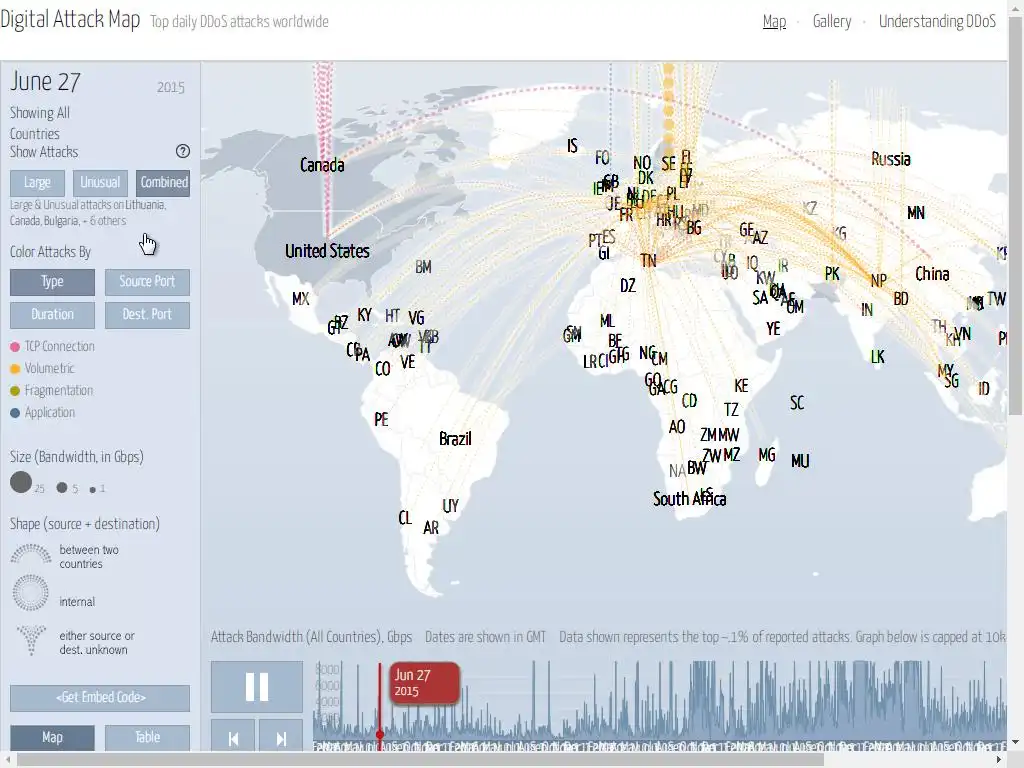Click the TCP Connection pink legend dot
The height and width of the screenshot is (768, 1024).
click(15, 347)
